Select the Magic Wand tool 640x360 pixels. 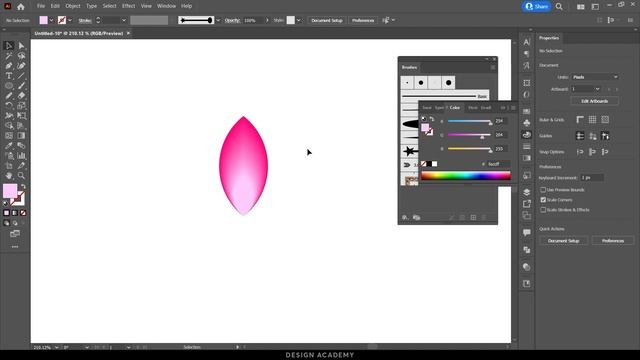tap(9, 56)
